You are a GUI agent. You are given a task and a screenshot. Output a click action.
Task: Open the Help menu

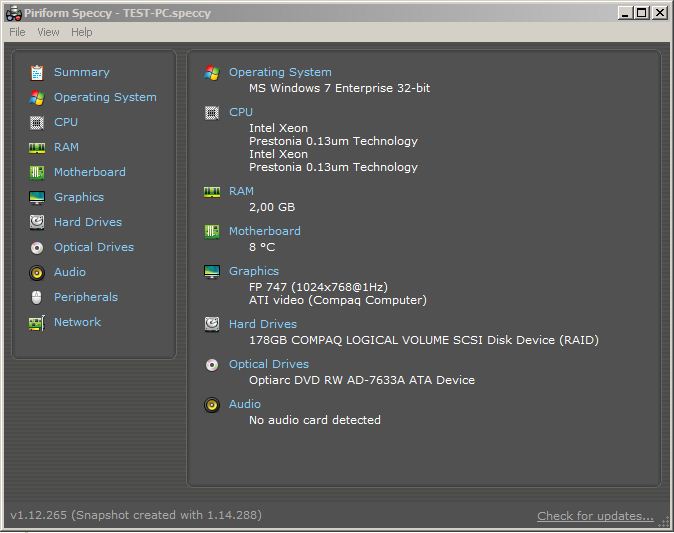82,32
